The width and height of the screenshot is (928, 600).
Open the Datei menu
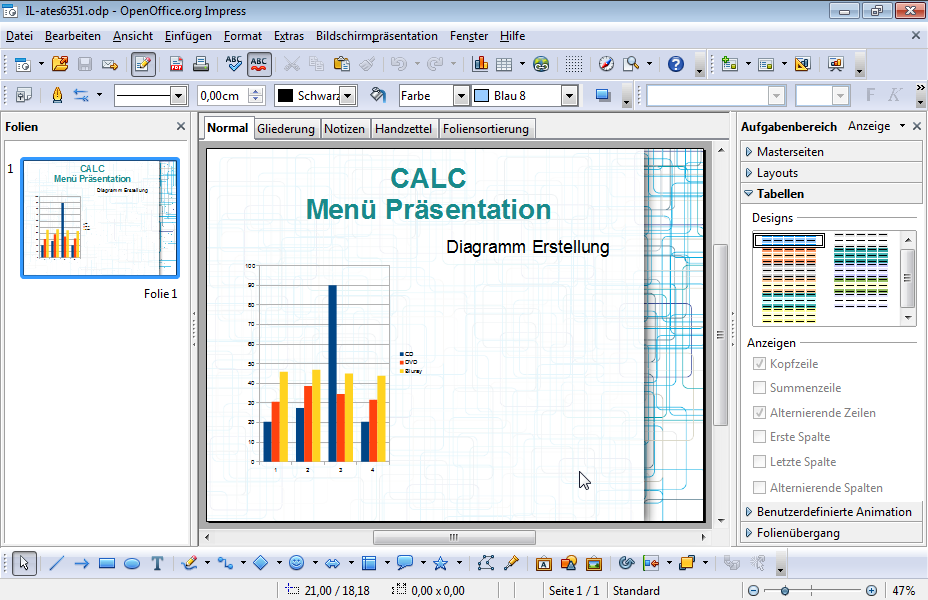point(20,36)
